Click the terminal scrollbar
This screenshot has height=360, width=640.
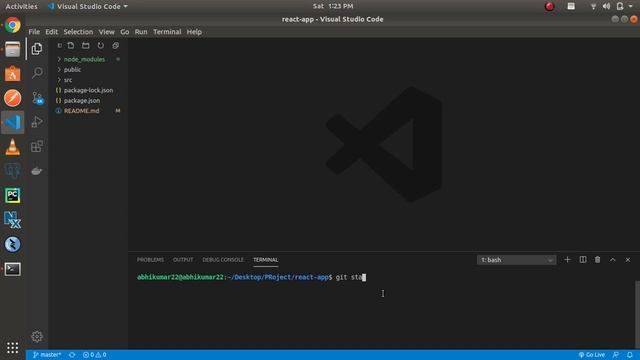637,314
